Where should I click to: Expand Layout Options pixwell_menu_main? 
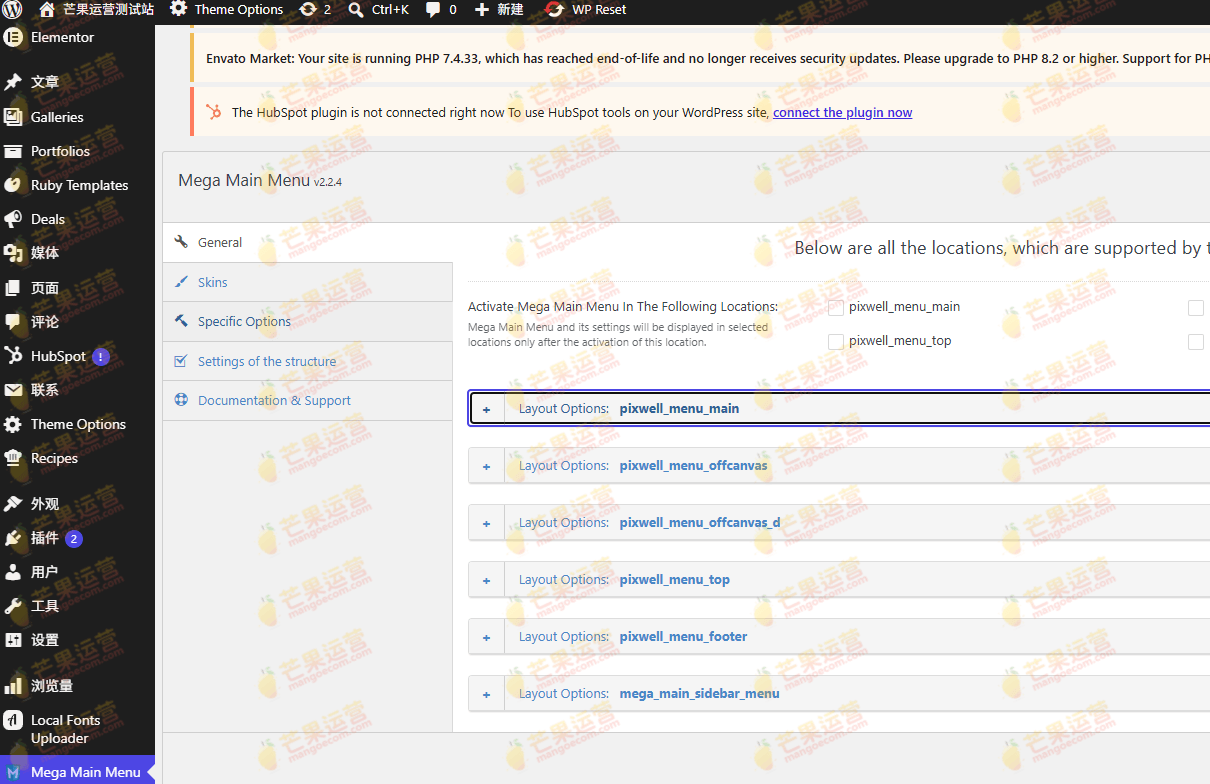[x=487, y=409]
